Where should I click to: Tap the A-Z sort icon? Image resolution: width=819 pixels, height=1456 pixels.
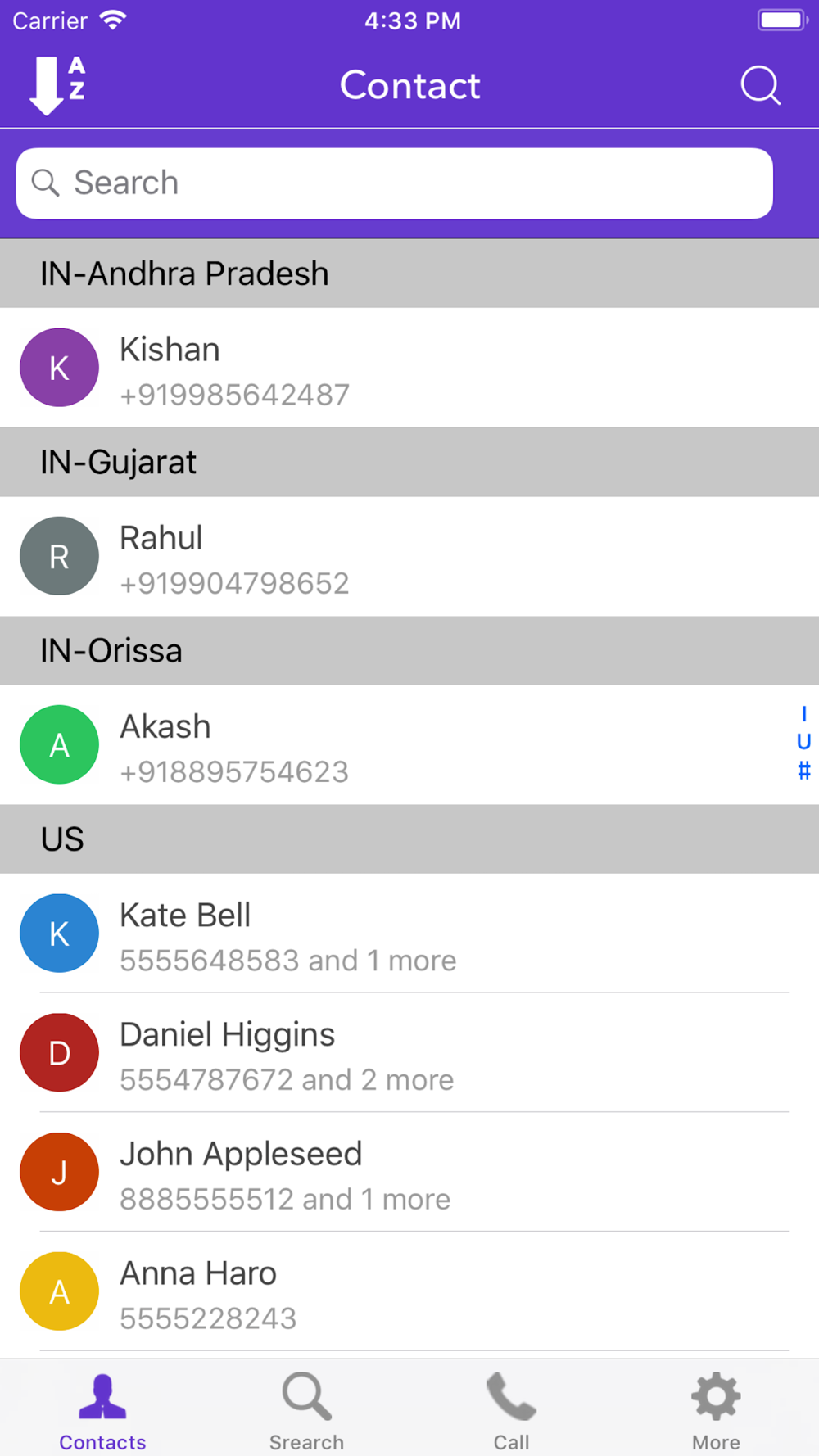[57, 85]
